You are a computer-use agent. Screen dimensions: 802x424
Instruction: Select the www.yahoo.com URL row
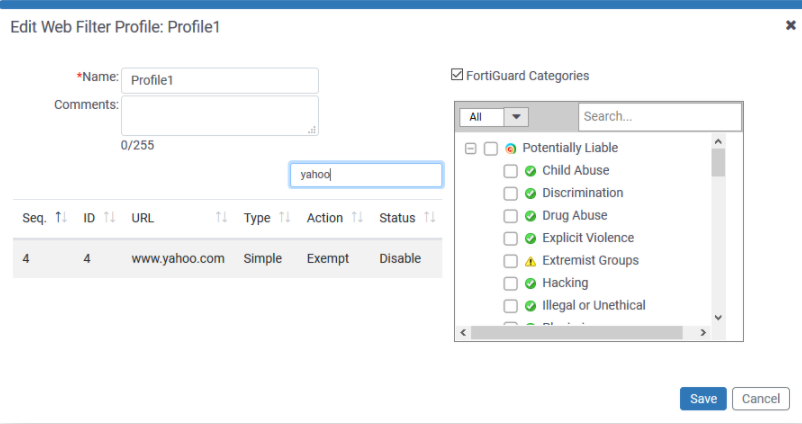tap(178, 258)
